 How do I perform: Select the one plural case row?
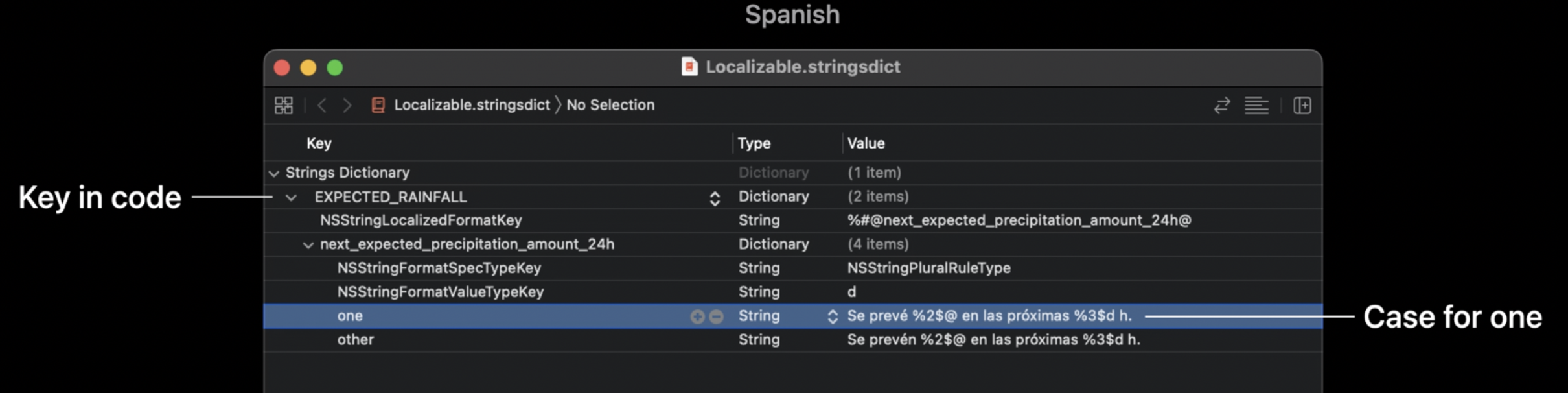(x=793, y=316)
